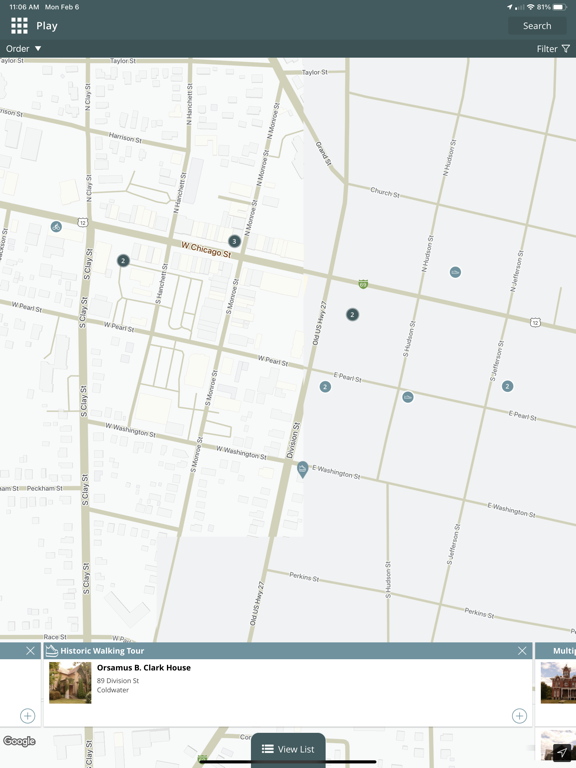The image size is (576, 768).
Task: Add Orsamus B. Clark House with plus icon
Action: pyautogui.click(x=519, y=716)
